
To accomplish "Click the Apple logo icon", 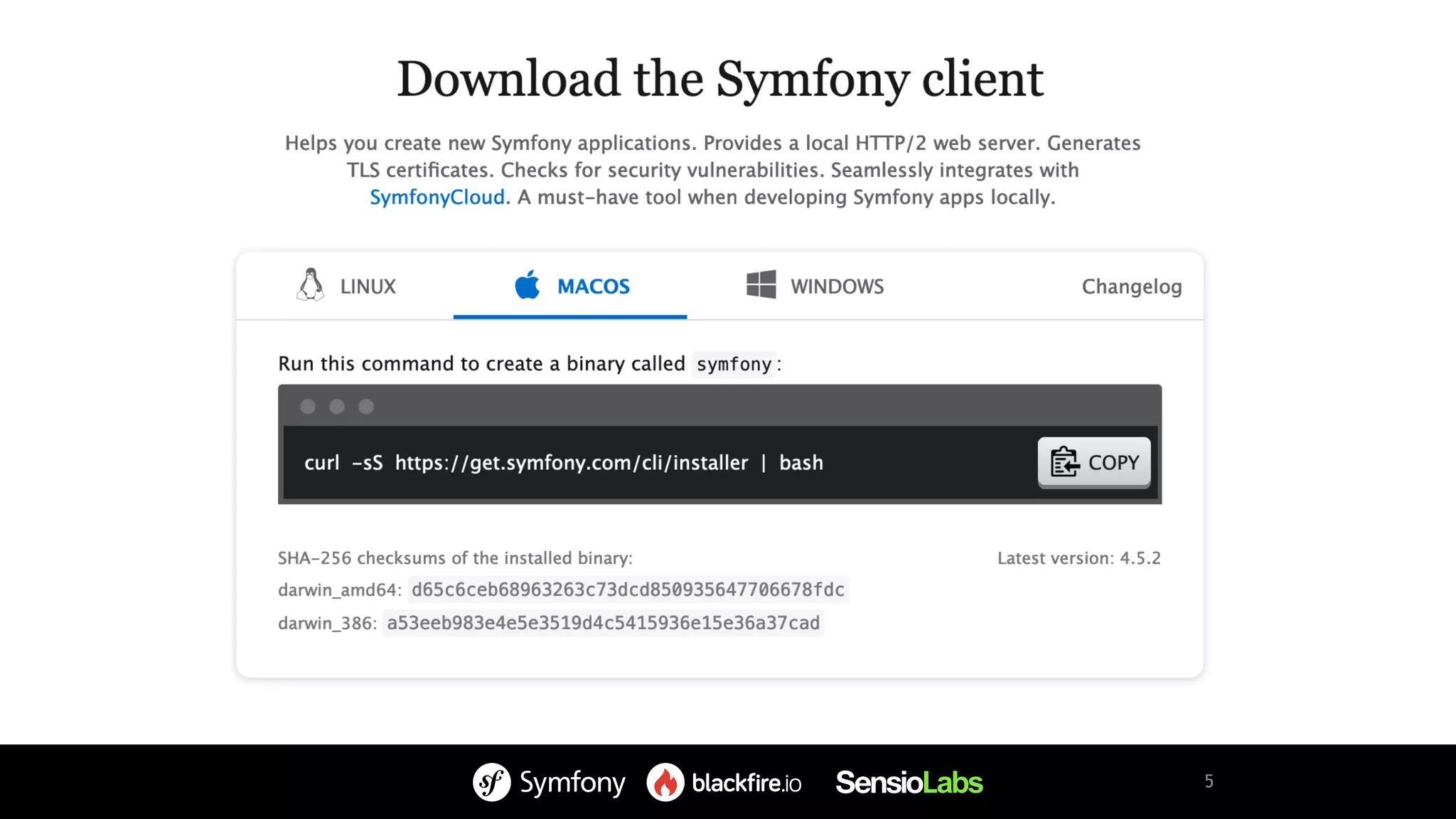I will coord(528,285).
